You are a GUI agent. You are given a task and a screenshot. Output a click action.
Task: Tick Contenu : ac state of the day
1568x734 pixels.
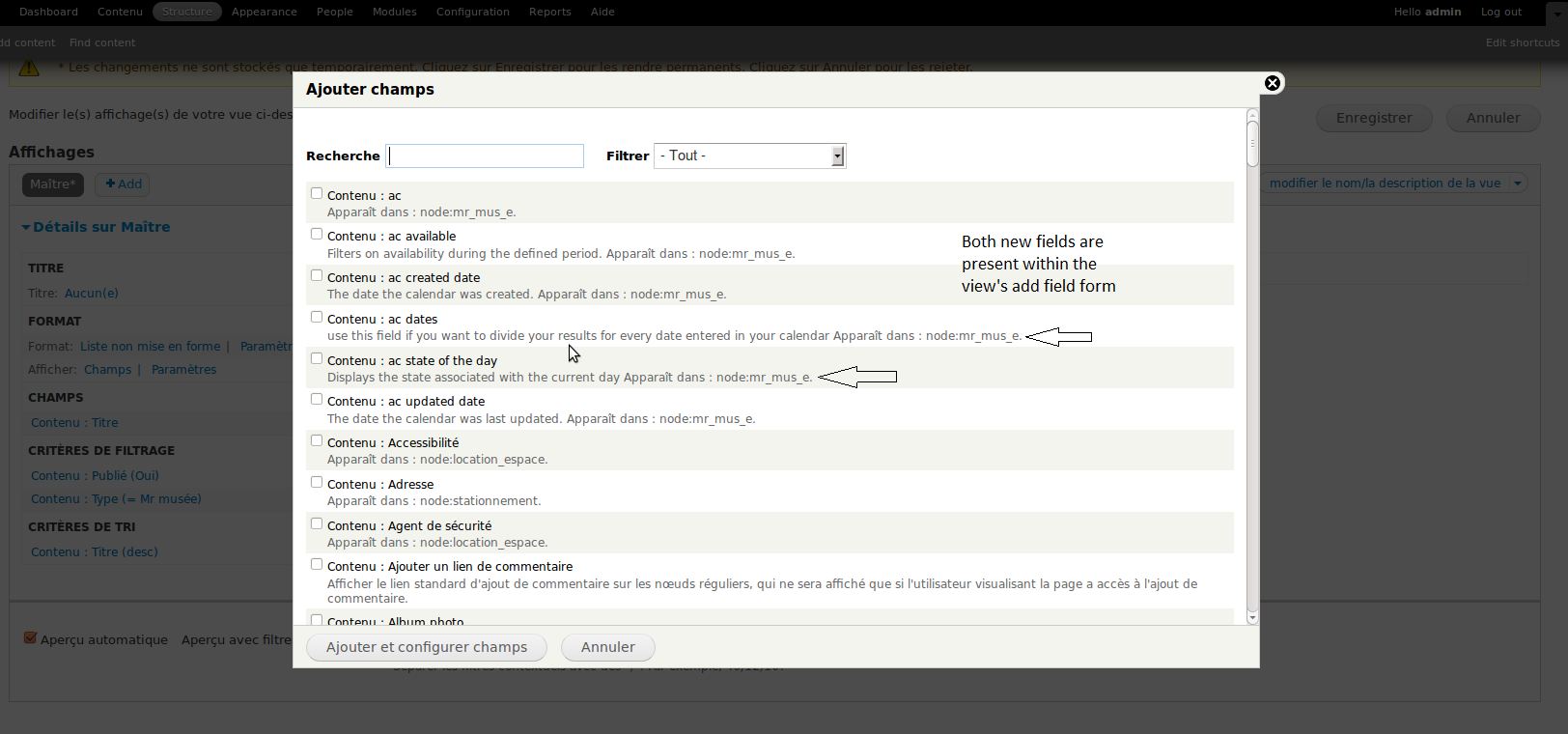click(317, 358)
